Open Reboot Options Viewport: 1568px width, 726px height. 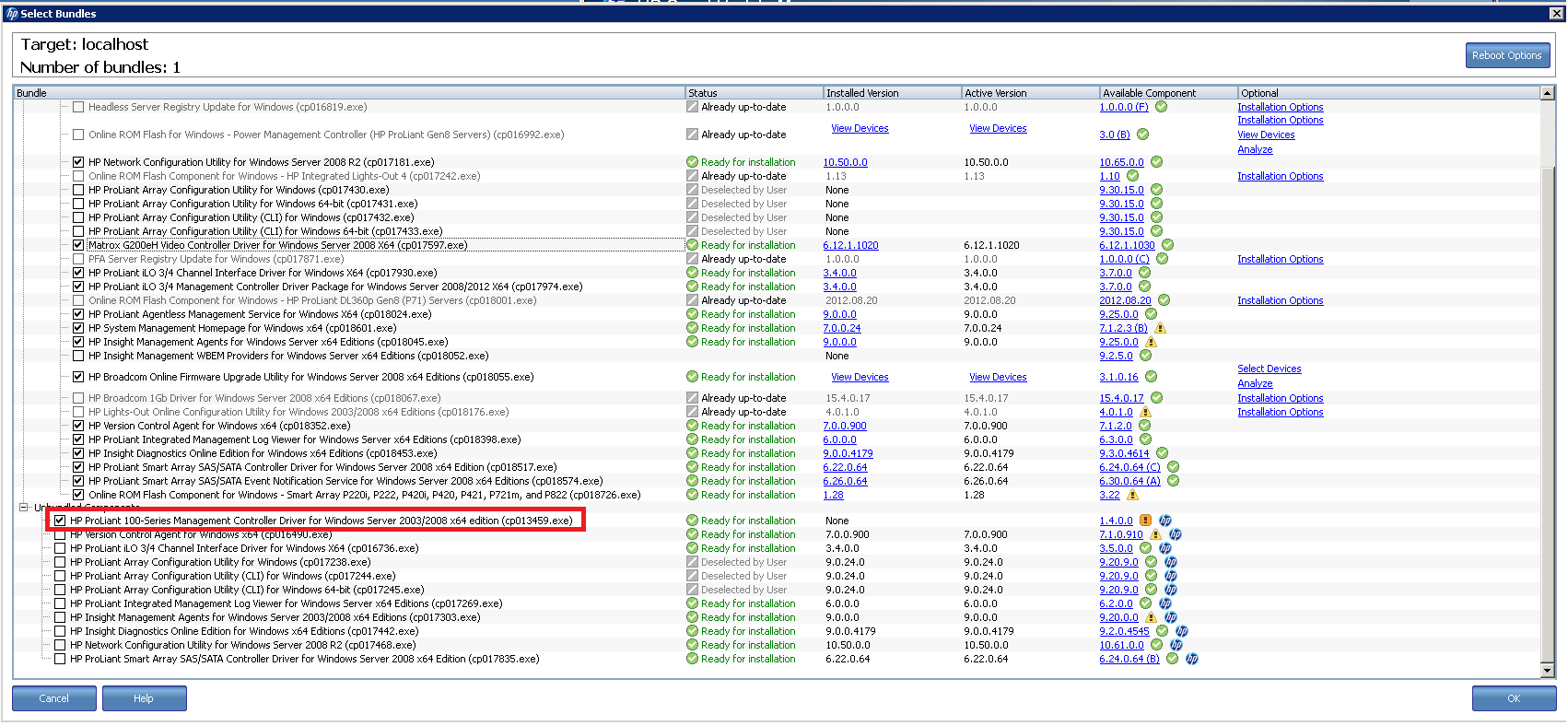pos(1507,55)
